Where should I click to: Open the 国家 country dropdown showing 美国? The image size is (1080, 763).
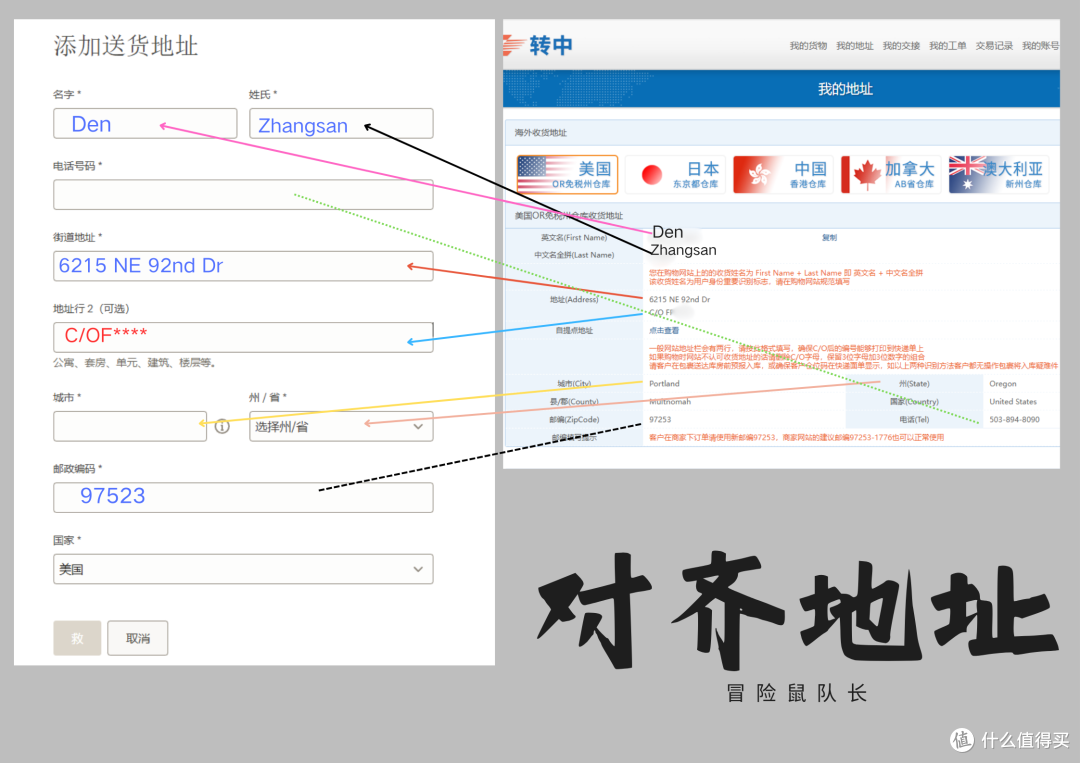243,569
